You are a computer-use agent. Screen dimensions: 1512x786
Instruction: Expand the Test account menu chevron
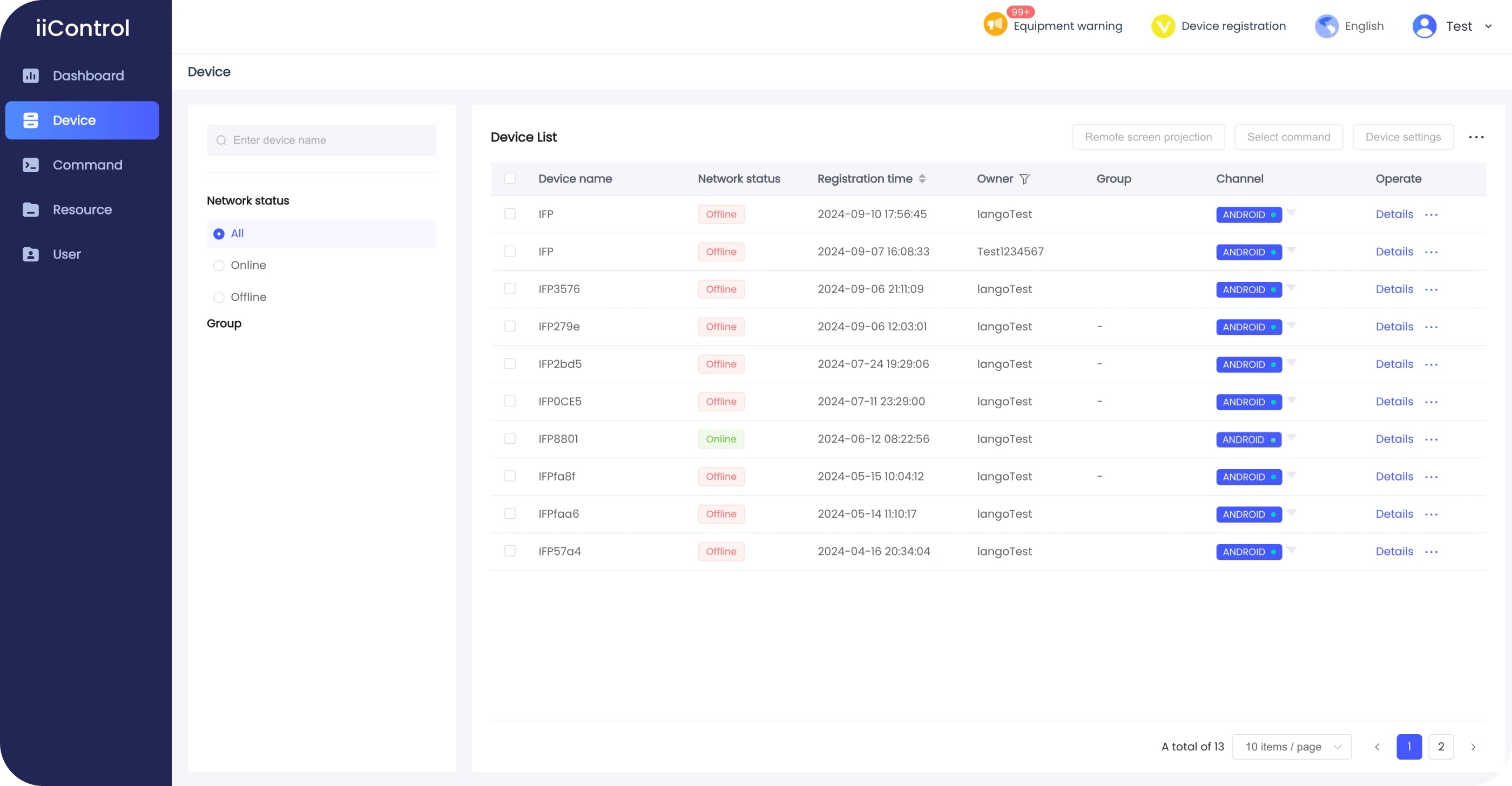click(1489, 26)
